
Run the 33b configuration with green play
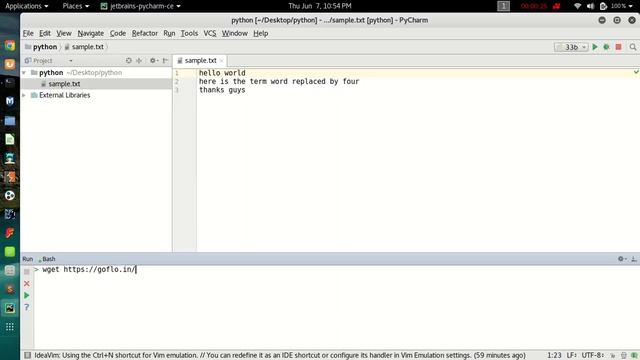[595, 47]
